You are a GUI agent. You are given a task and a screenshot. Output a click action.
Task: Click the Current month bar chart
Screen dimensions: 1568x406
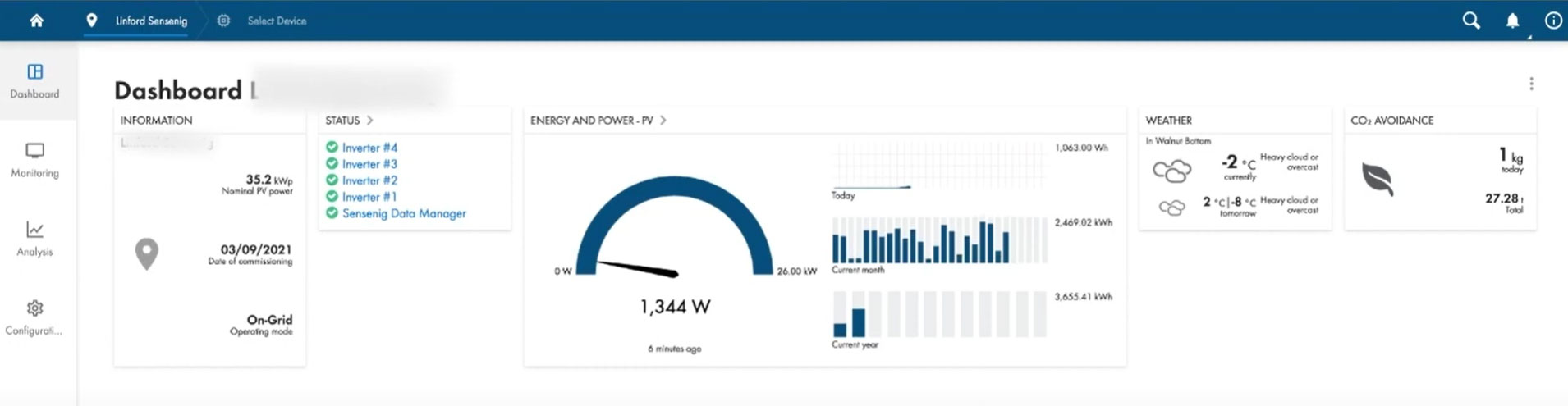pyautogui.click(x=939, y=242)
